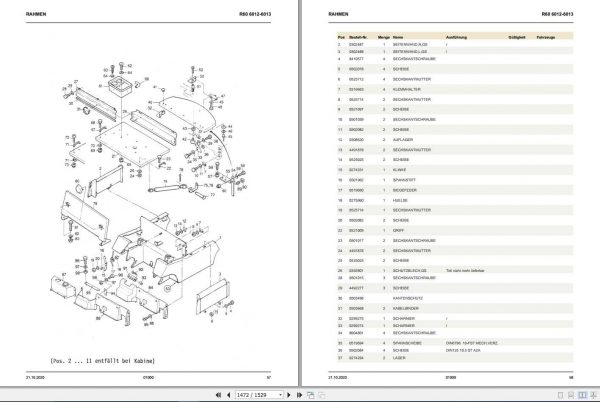The image size is (600, 402).
Task: Click the RAHMEN heading on left page
Action: click(x=36, y=14)
